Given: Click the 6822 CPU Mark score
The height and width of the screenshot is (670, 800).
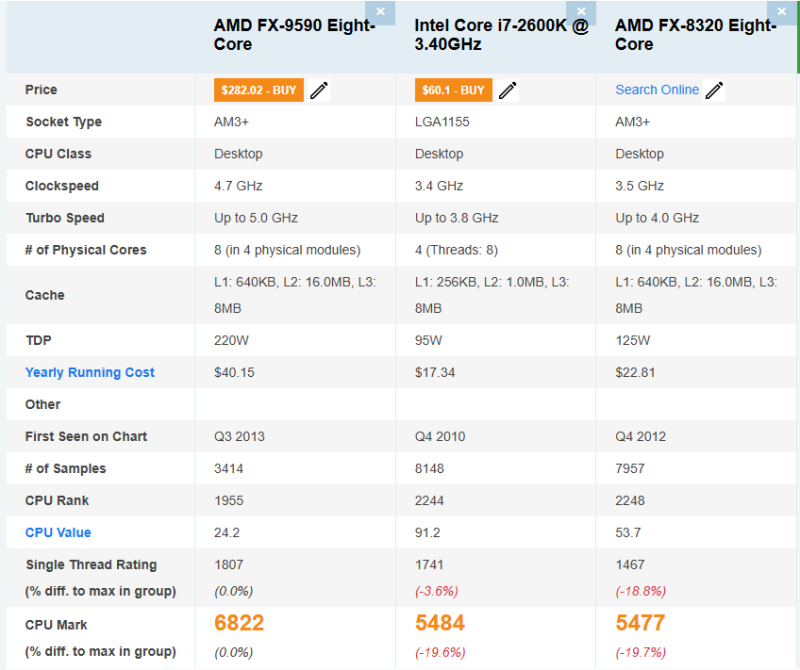Looking at the screenshot, I should pyautogui.click(x=239, y=623).
